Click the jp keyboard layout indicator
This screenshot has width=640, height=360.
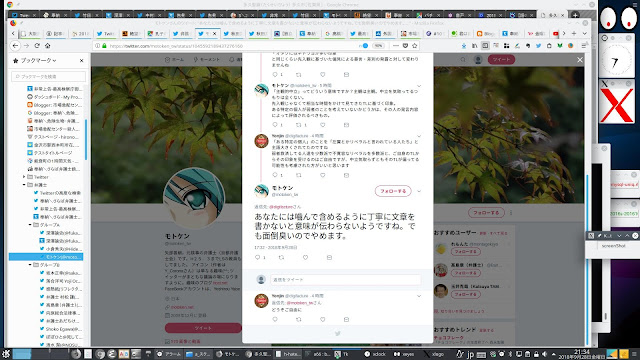click(x=470, y=354)
